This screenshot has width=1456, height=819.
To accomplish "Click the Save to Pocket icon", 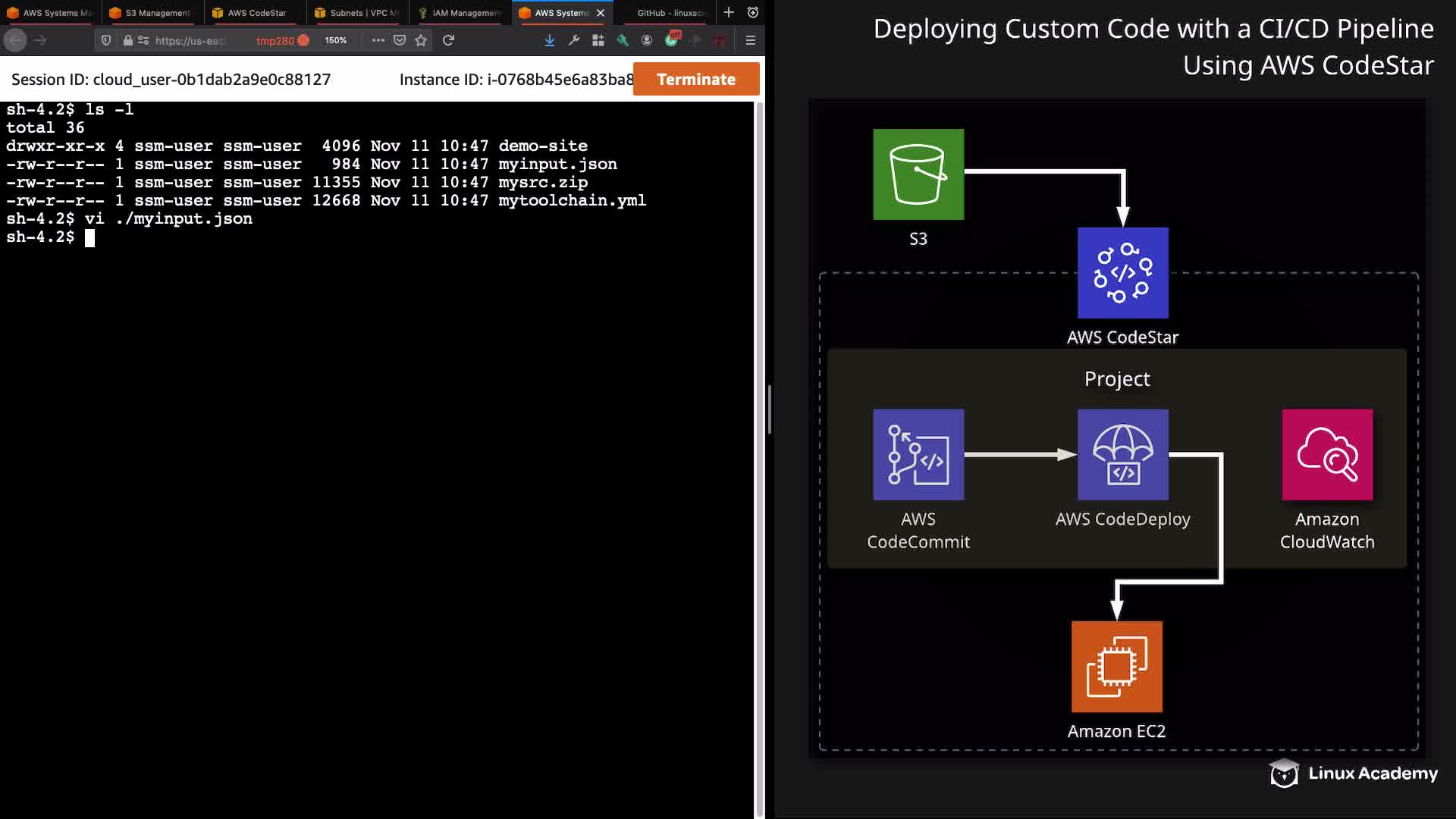I will (400, 40).
